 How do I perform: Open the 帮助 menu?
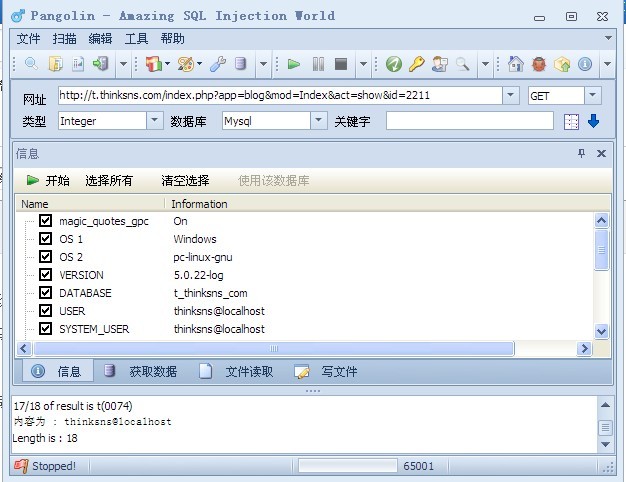click(172, 39)
